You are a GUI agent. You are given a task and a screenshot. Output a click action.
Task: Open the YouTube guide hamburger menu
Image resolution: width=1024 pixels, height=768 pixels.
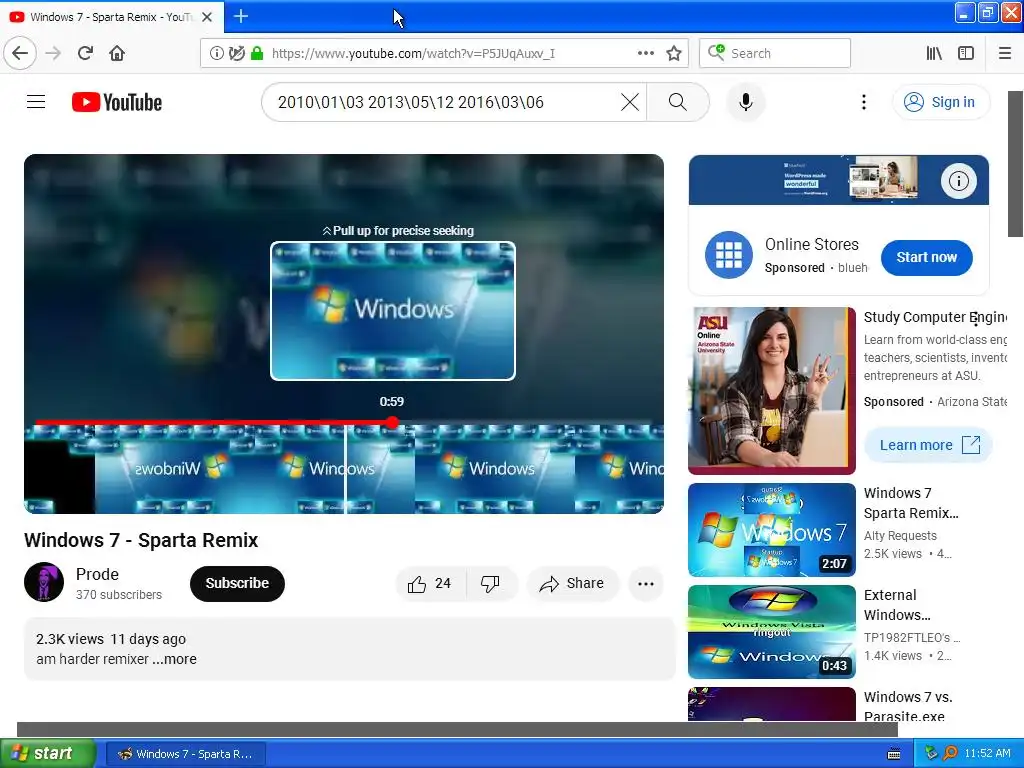coord(36,102)
